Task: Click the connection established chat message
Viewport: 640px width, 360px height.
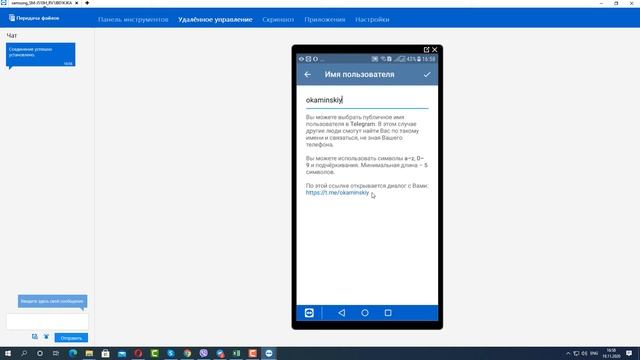Action: point(40,55)
